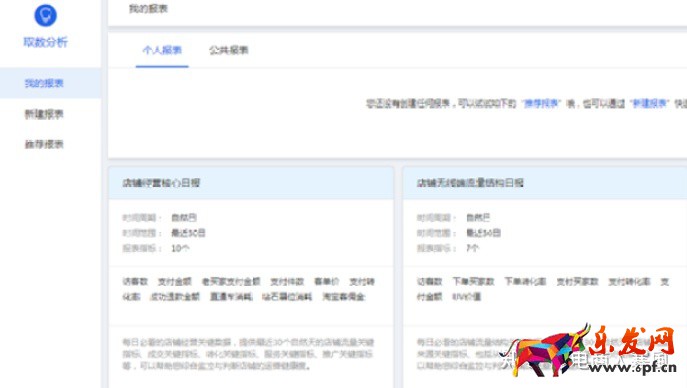Follow the blue 新建报表 link in the empty-state message
This screenshot has width=687, height=388.
(x=650, y=103)
